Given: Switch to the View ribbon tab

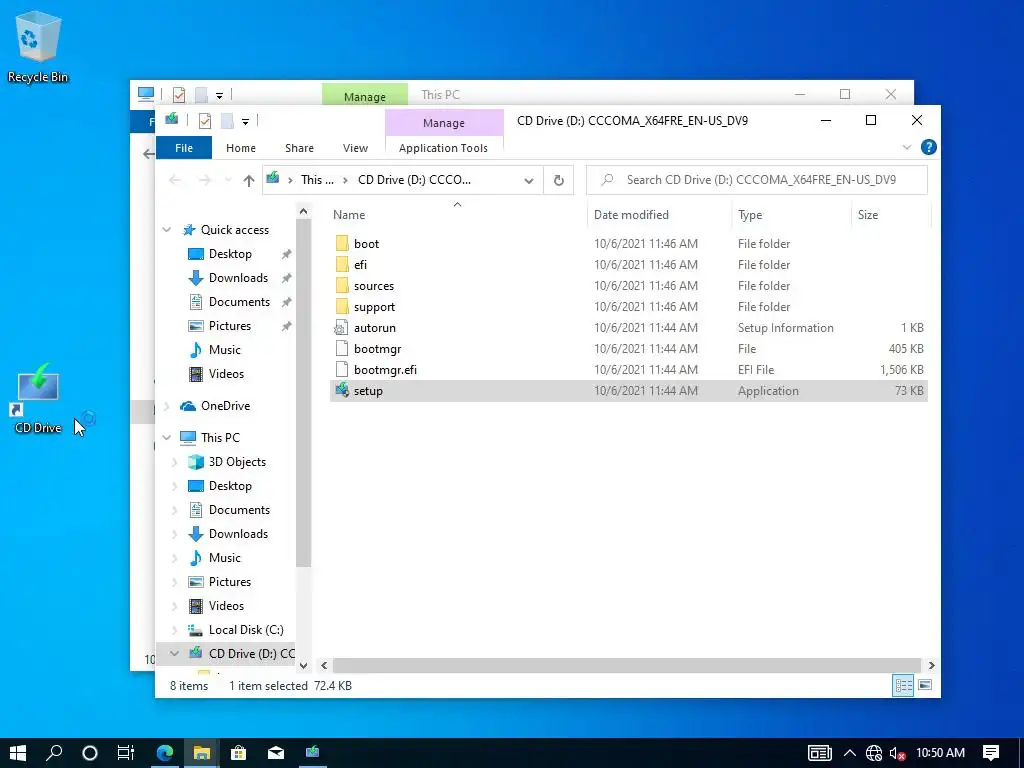Looking at the screenshot, I should click(355, 148).
